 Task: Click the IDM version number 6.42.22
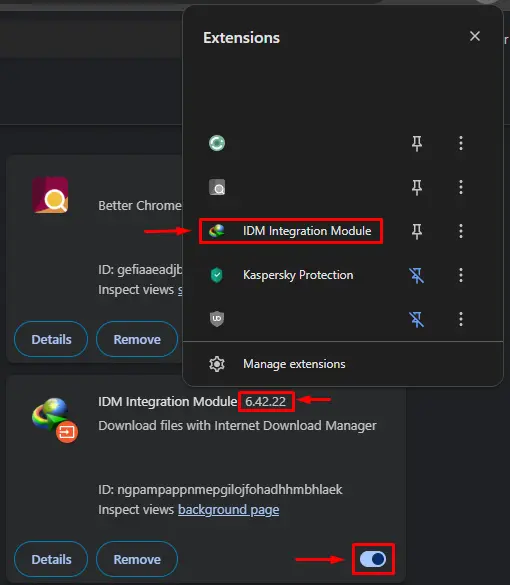tap(266, 401)
